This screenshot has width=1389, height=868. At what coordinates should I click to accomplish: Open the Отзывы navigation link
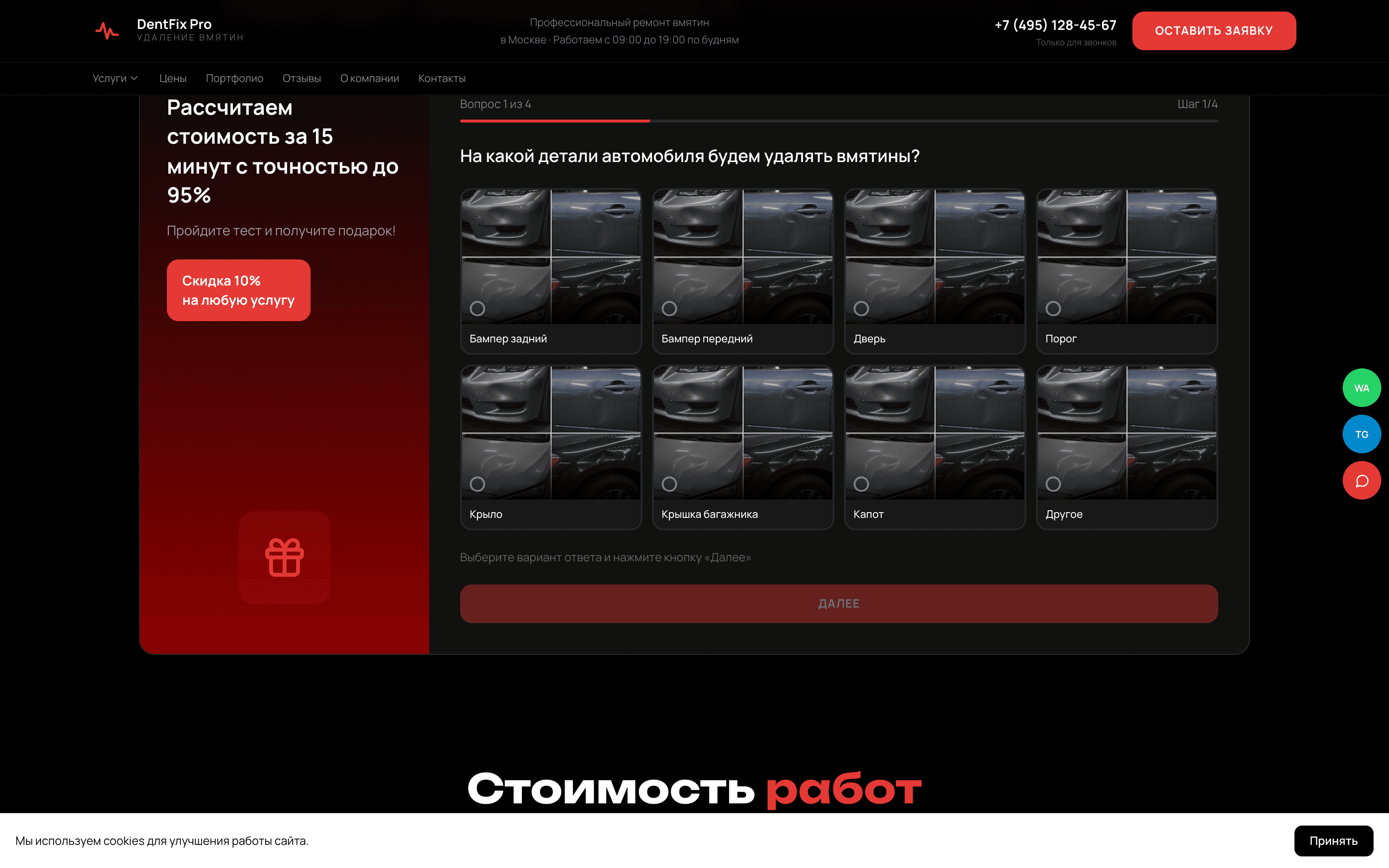coord(301,78)
